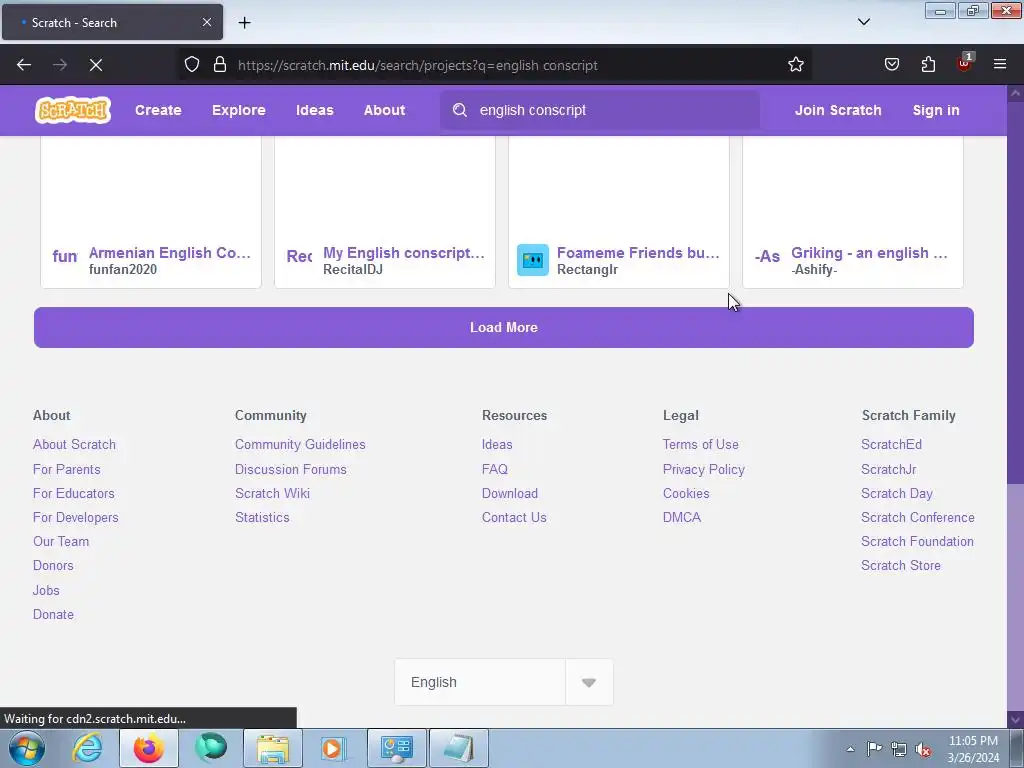Switch to Firefox in the taskbar
Image resolution: width=1024 pixels, height=768 pixels.
[149, 748]
